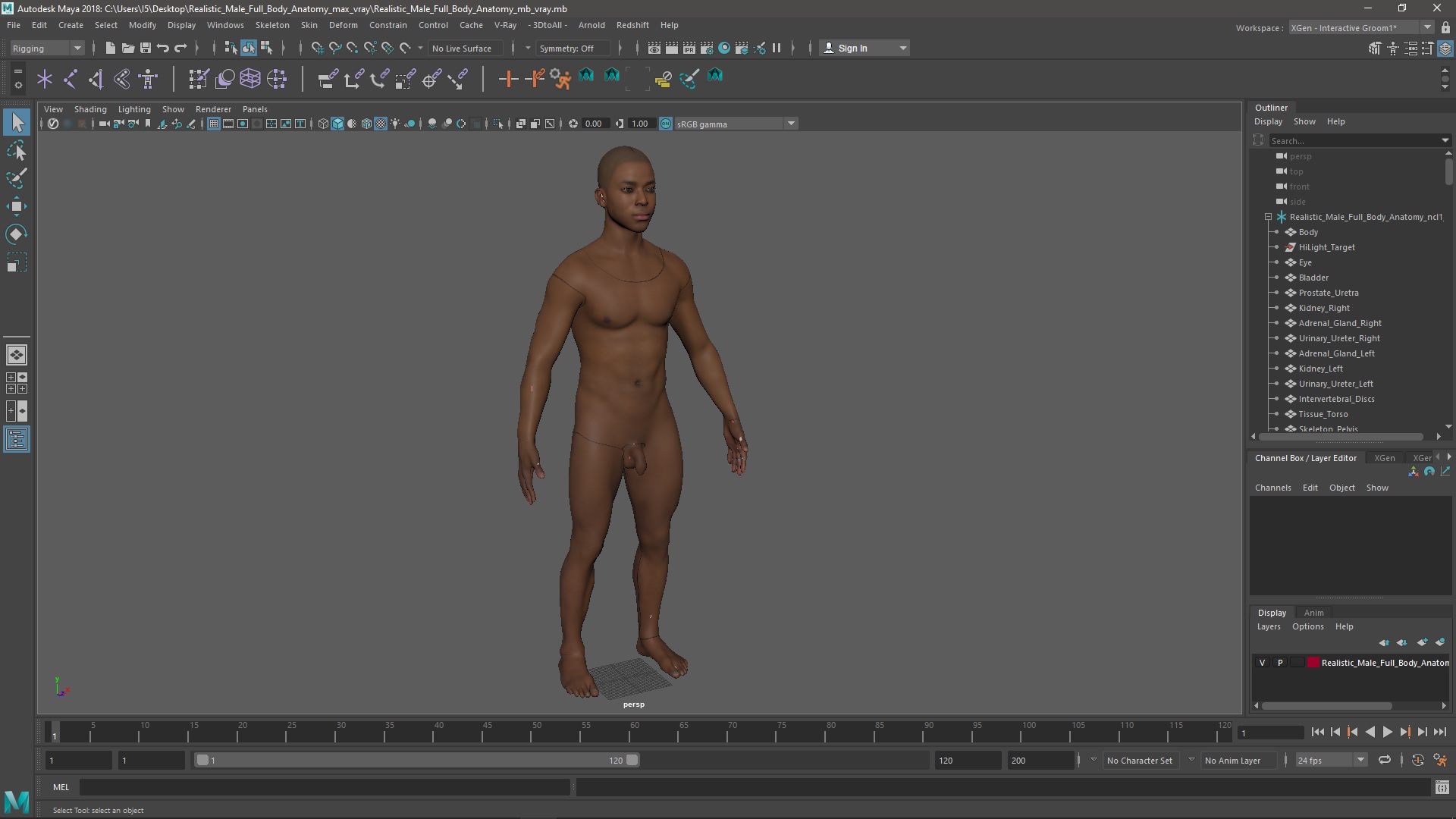Image resolution: width=1456 pixels, height=819 pixels.
Task: Click the Symmetry: Off button
Action: (573, 48)
